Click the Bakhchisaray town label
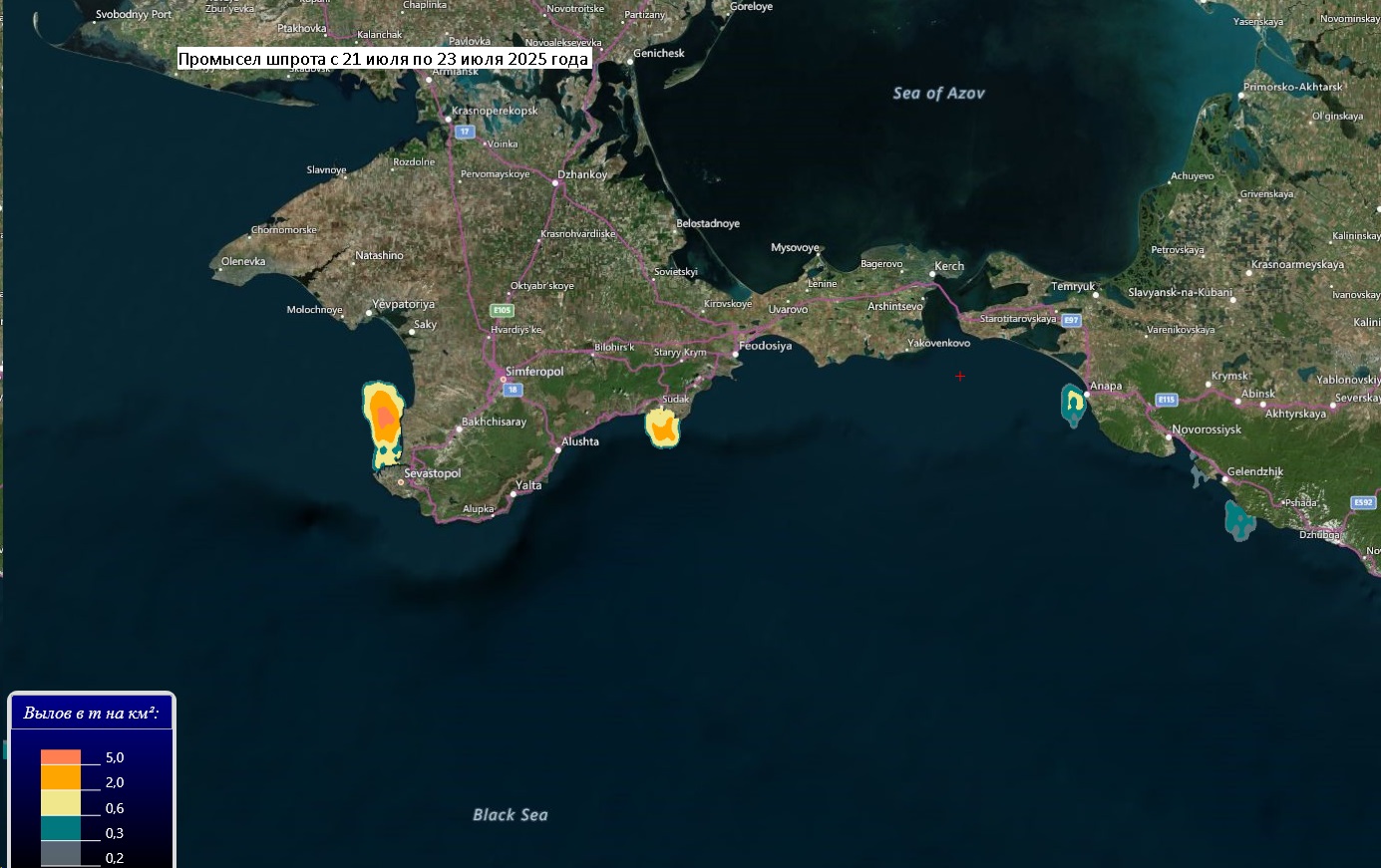Image resolution: width=1381 pixels, height=868 pixels. 494,422
